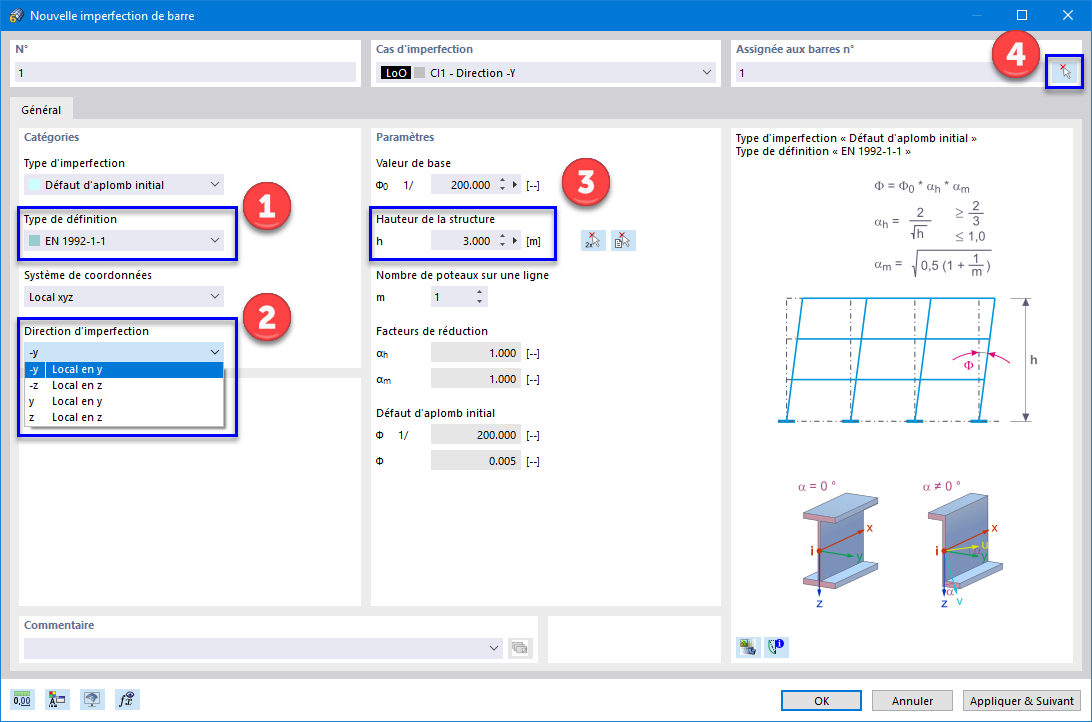This screenshot has height=722, width=1092.
Task: Click the Nombre de poteaux m field
Action: (453, 297)
